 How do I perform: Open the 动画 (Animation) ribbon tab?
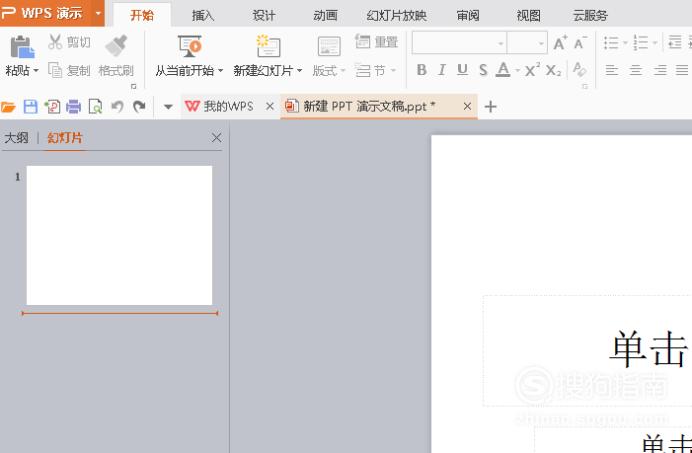tap(325, 15)
